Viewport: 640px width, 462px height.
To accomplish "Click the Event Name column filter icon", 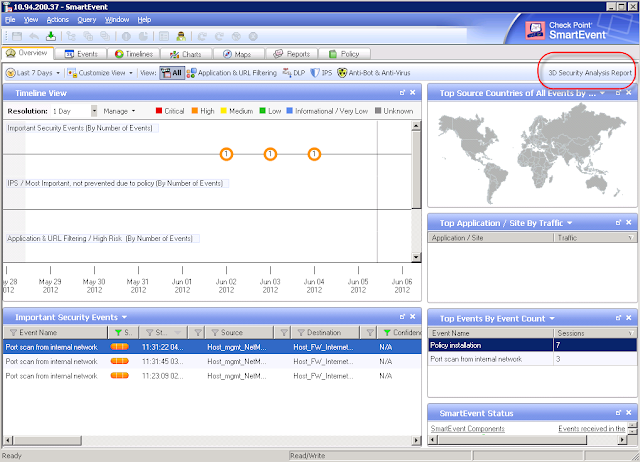I will [13, 333].
